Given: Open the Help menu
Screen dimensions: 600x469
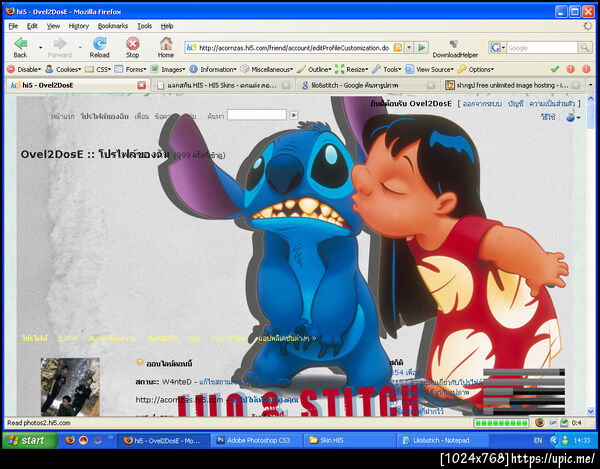Looking at the screenshot, I should 167,26.
